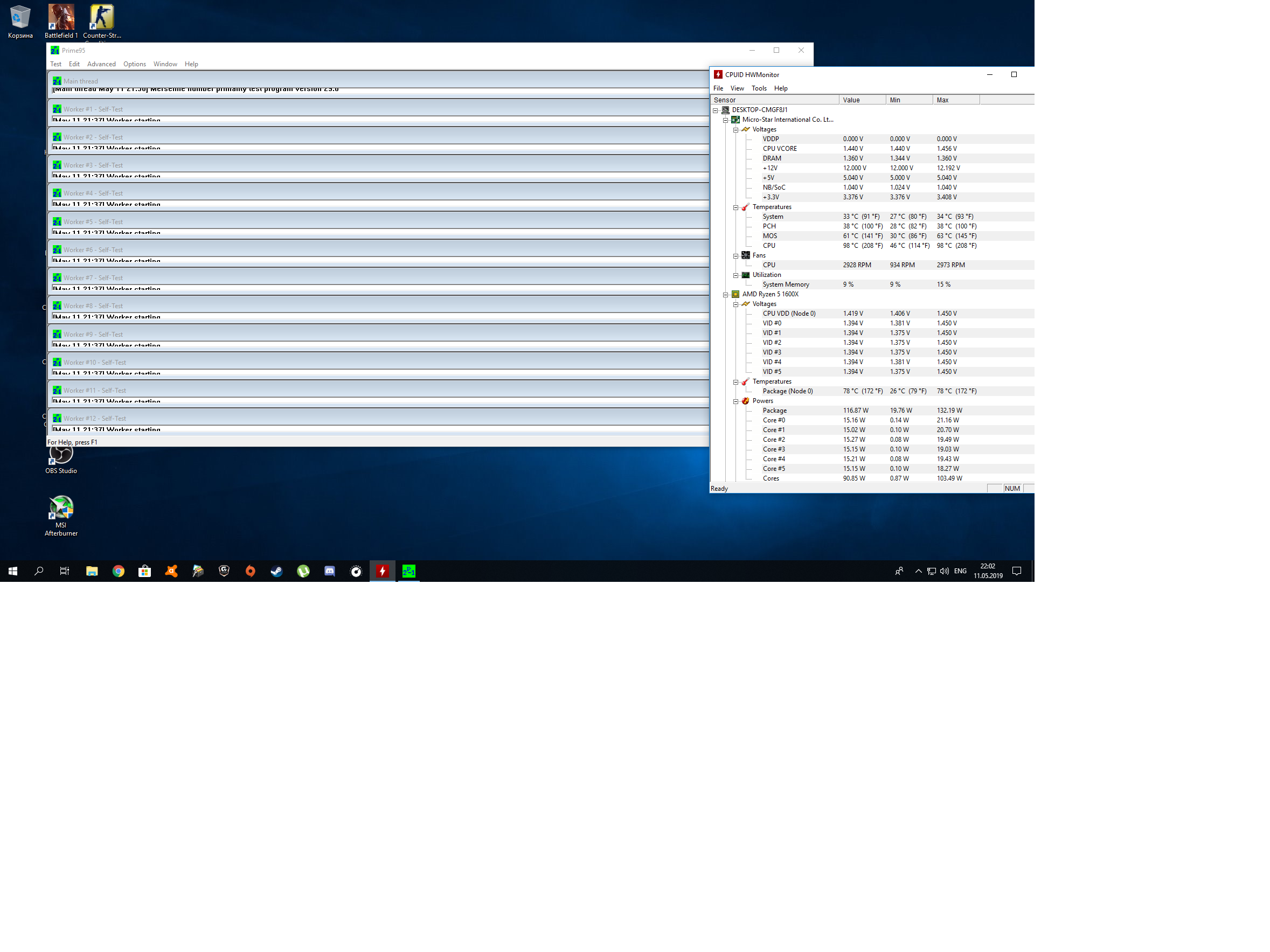
Task: Launch the MSI Afterburner desktop shortcut
Action: [61, 508]
